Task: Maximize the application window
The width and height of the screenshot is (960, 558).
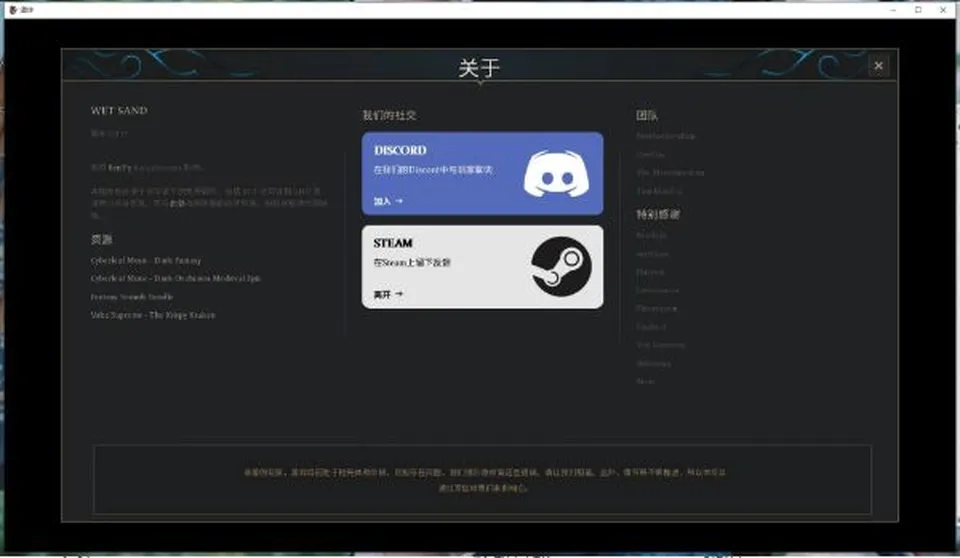Action: pos(918,10)
